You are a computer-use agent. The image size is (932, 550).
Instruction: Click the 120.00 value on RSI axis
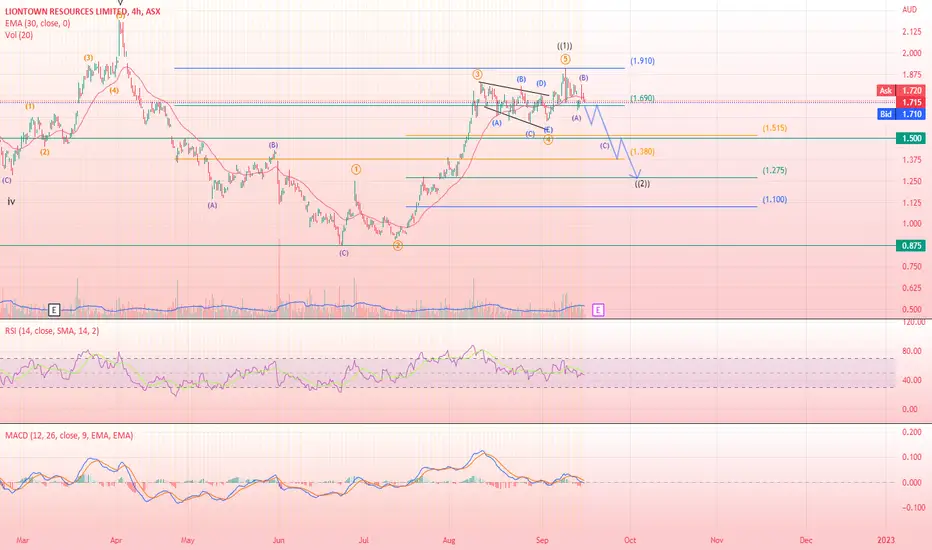click(x=914, y=322)
